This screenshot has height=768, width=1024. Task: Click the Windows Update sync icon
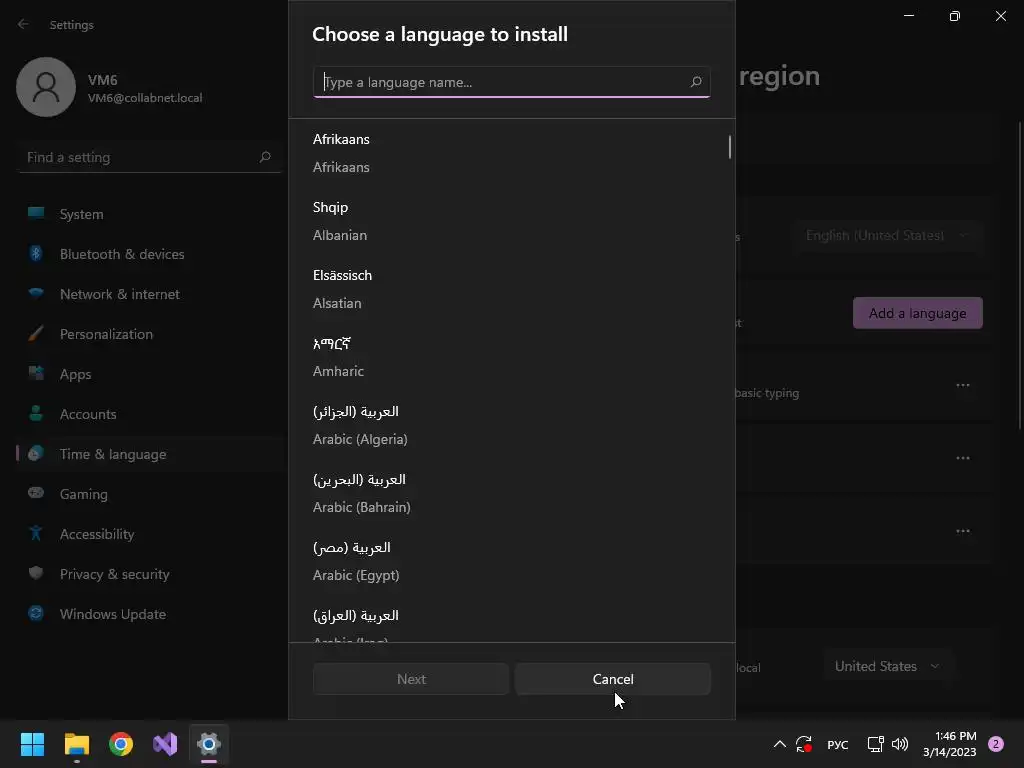click(x=36, y=613)
